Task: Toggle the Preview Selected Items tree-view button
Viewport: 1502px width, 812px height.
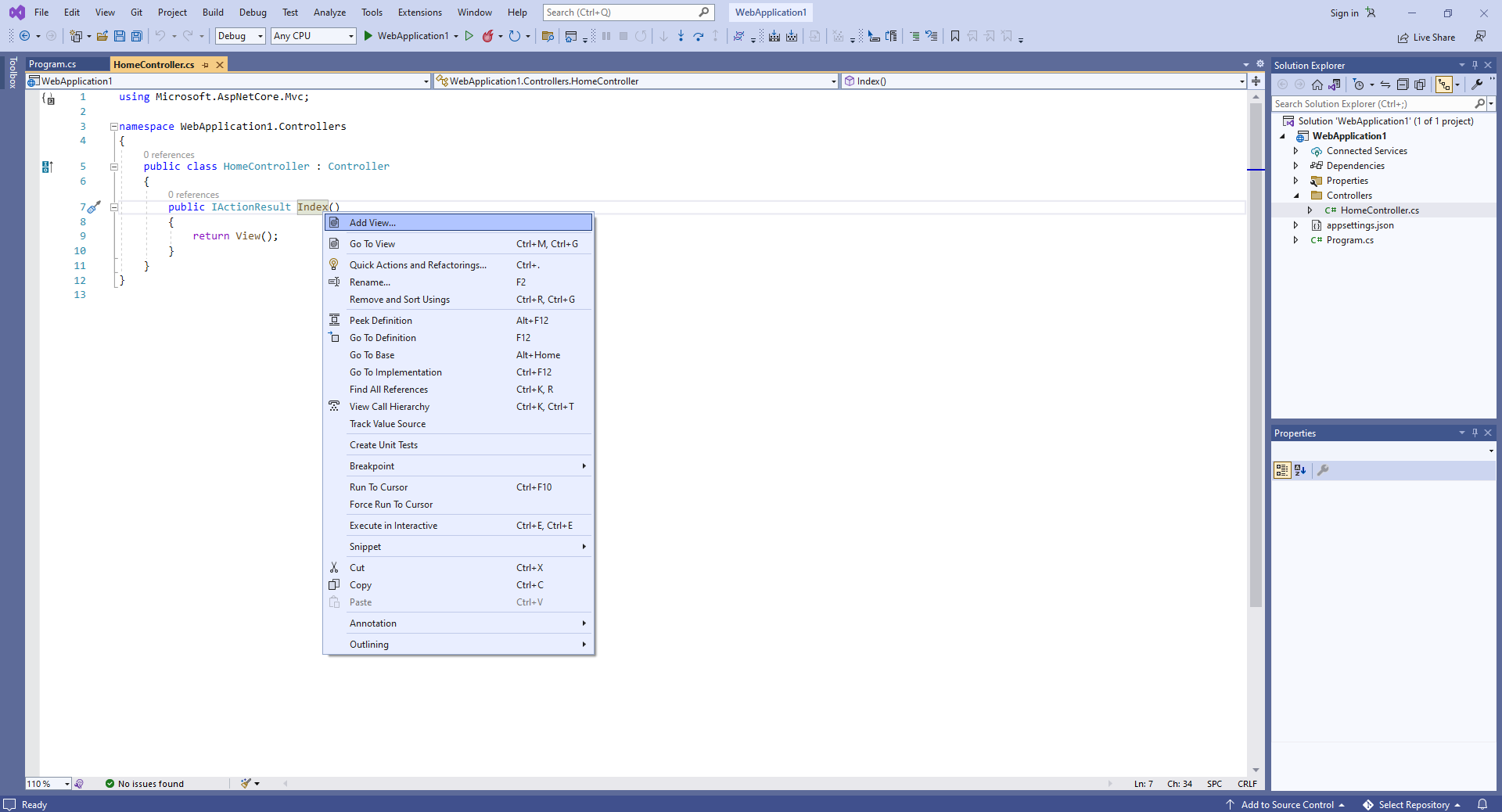Action: click(1444, 84)
